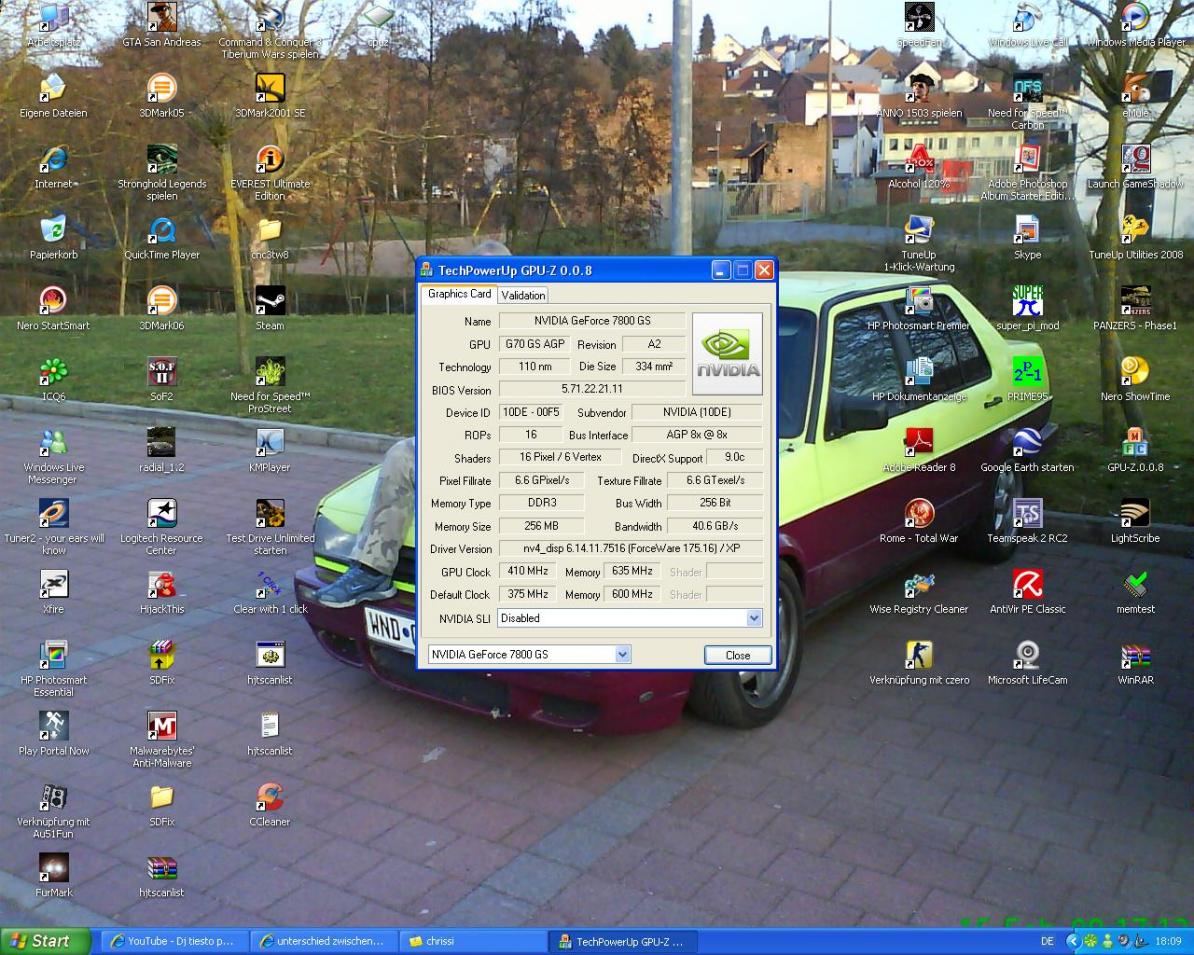
Task: Click the Memory Size 256 MB value
Action: (541, 526)
